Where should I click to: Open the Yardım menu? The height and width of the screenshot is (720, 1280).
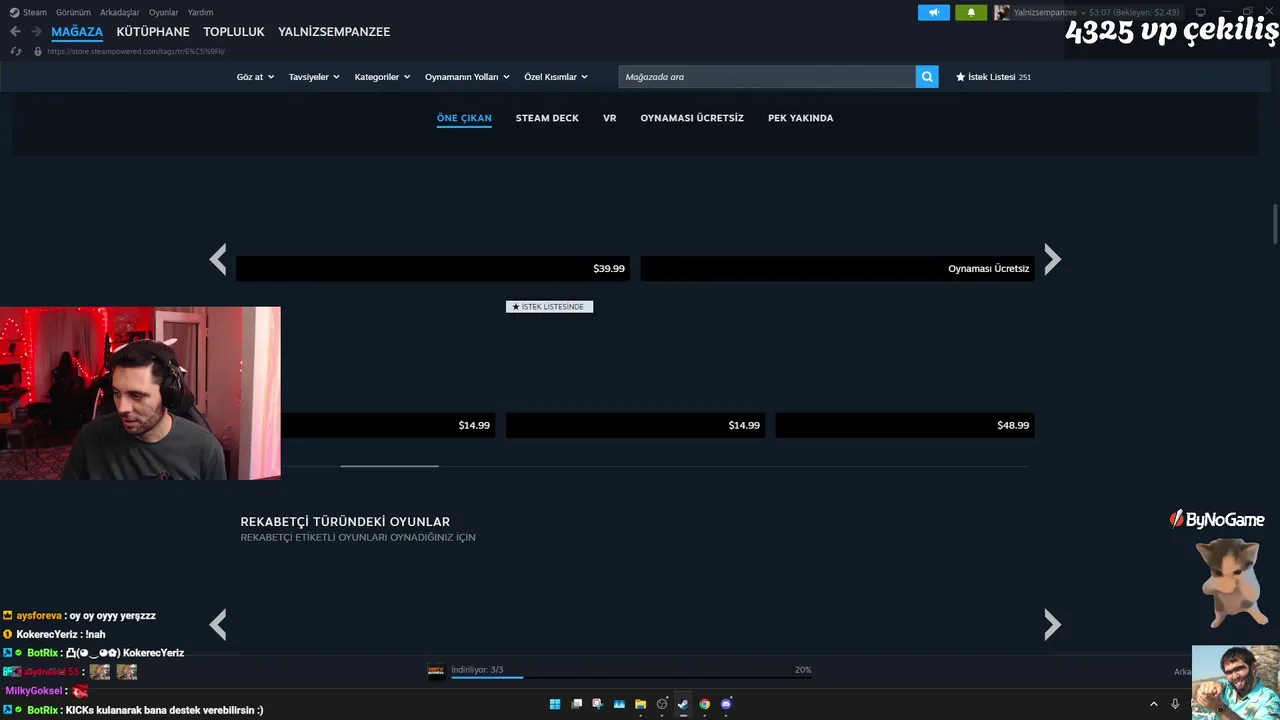point(200,13)
